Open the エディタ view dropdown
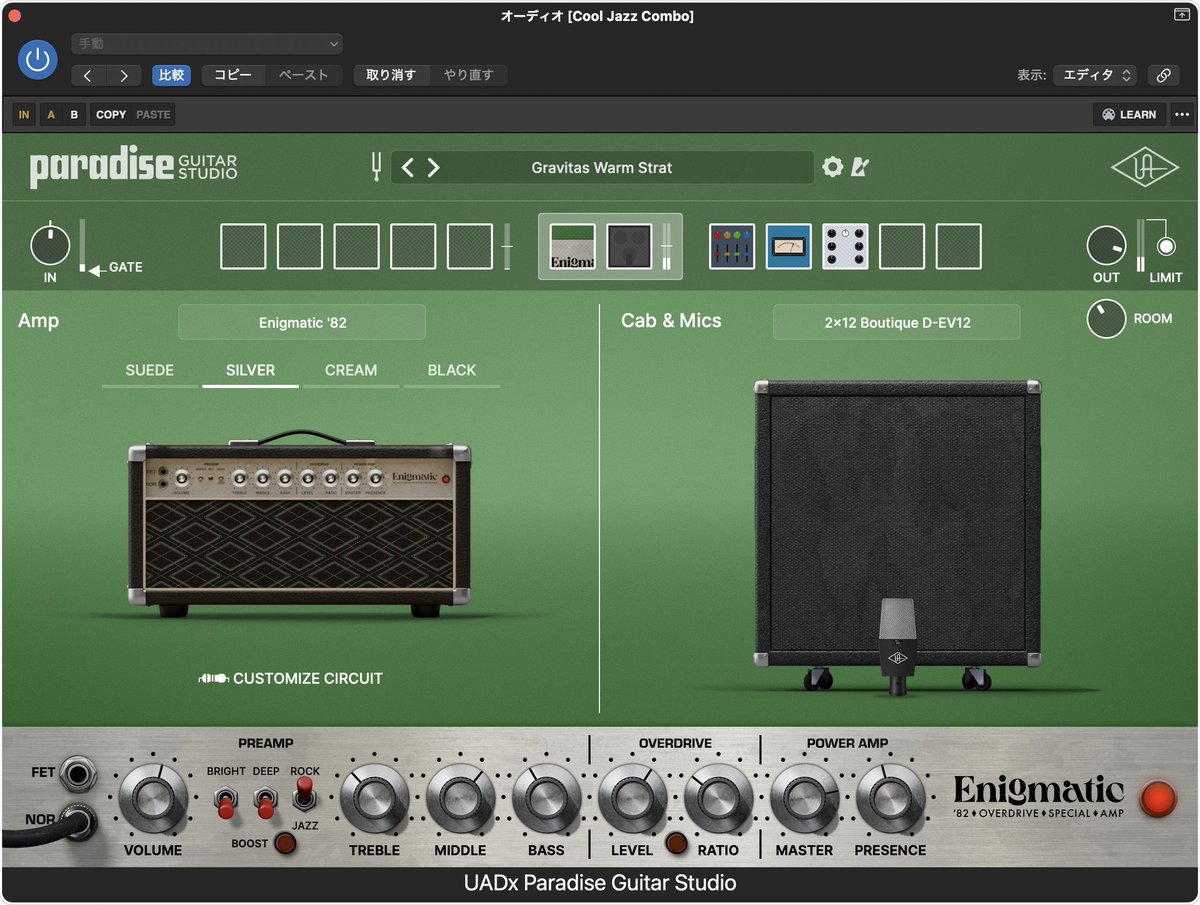1200x905 pixels. tap(1095, 75)
